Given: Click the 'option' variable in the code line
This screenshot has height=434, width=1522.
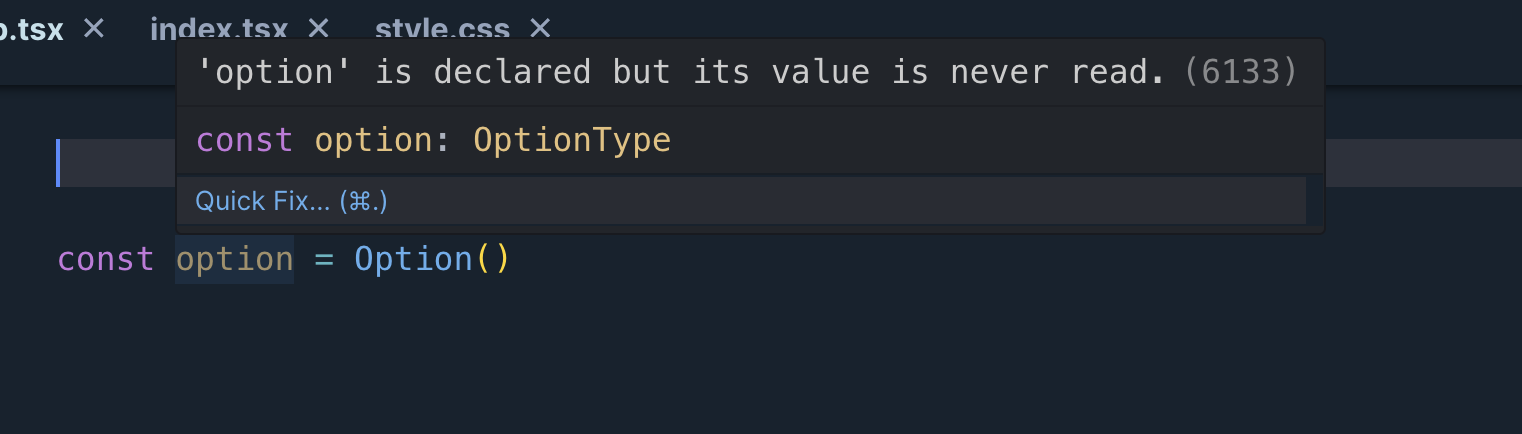Looking at the screenshot, I should click(x=234, y=259).
